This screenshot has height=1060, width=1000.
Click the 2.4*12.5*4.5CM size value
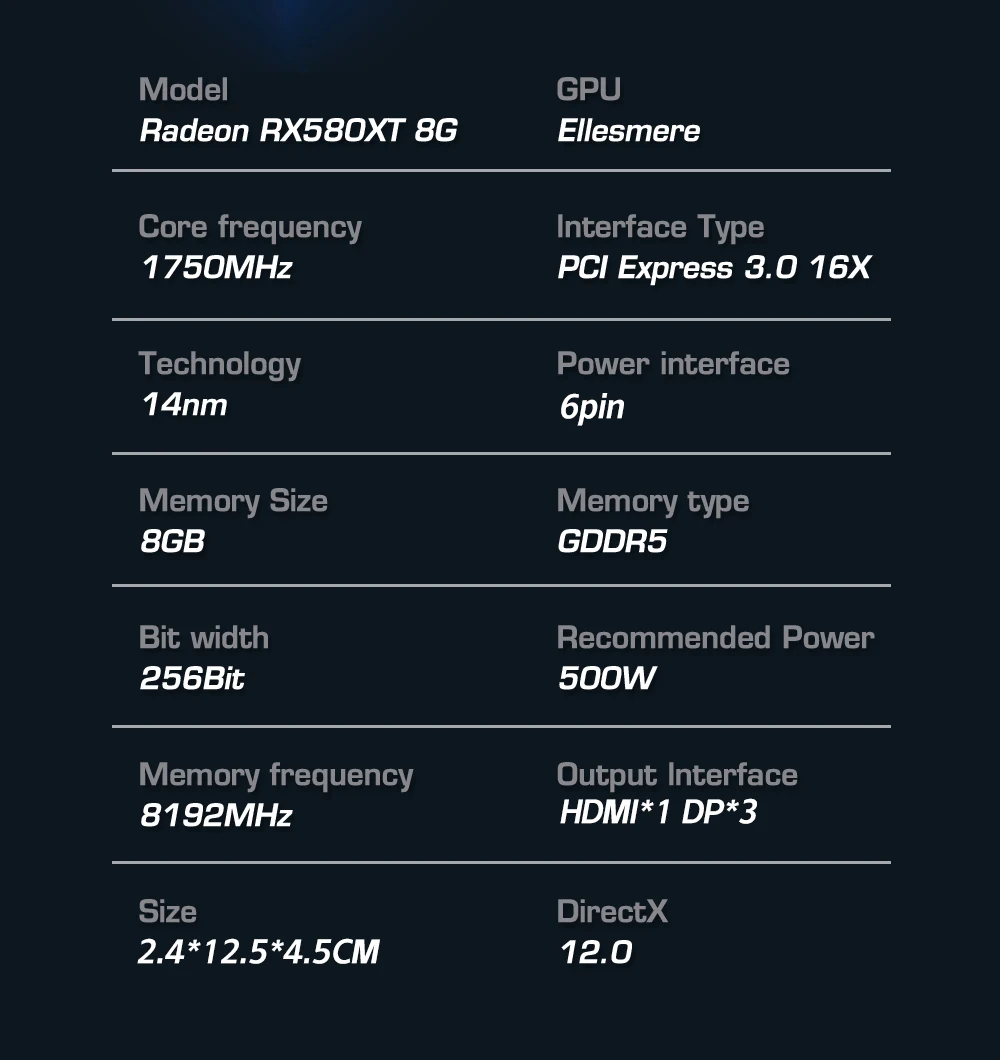click(258, 952)
